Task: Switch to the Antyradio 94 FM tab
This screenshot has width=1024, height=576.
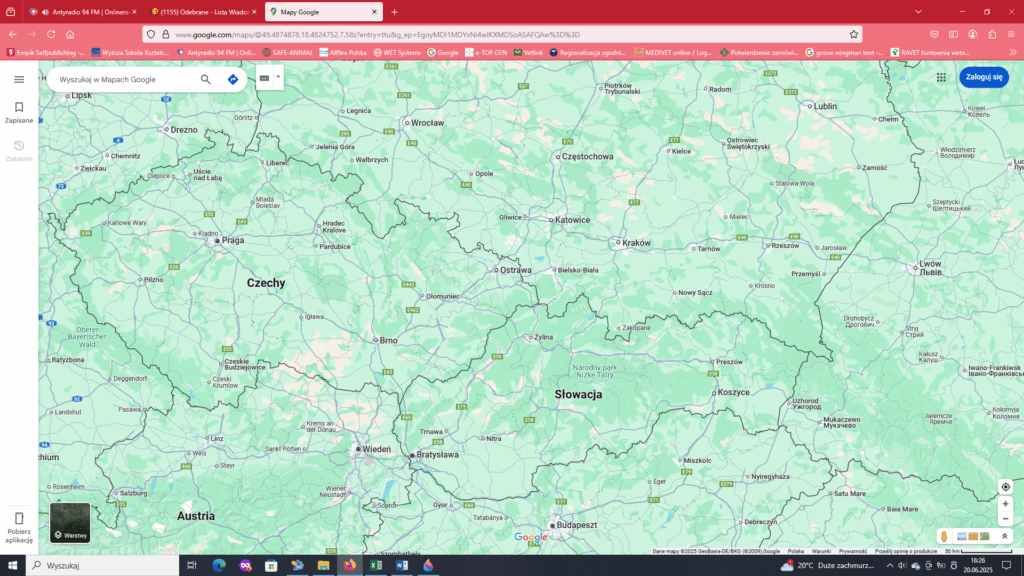Action: pyautogui.click(x=83, y=12)
